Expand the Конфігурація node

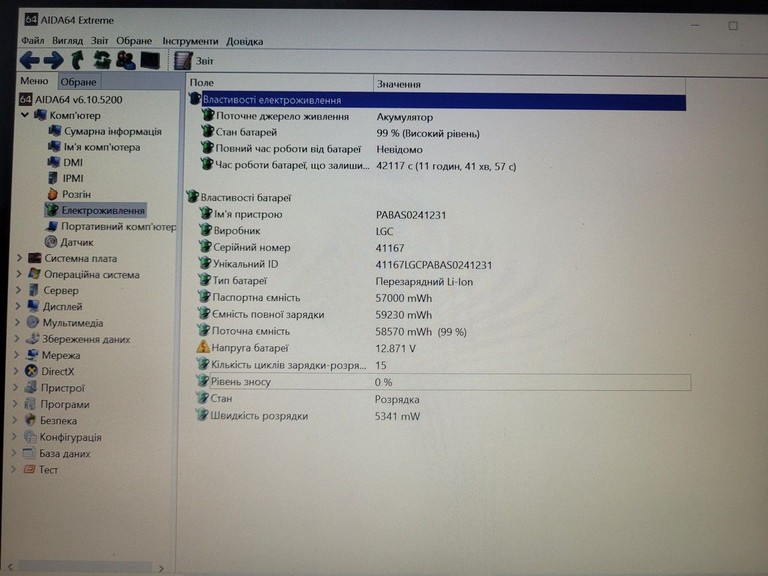point(14,436)
